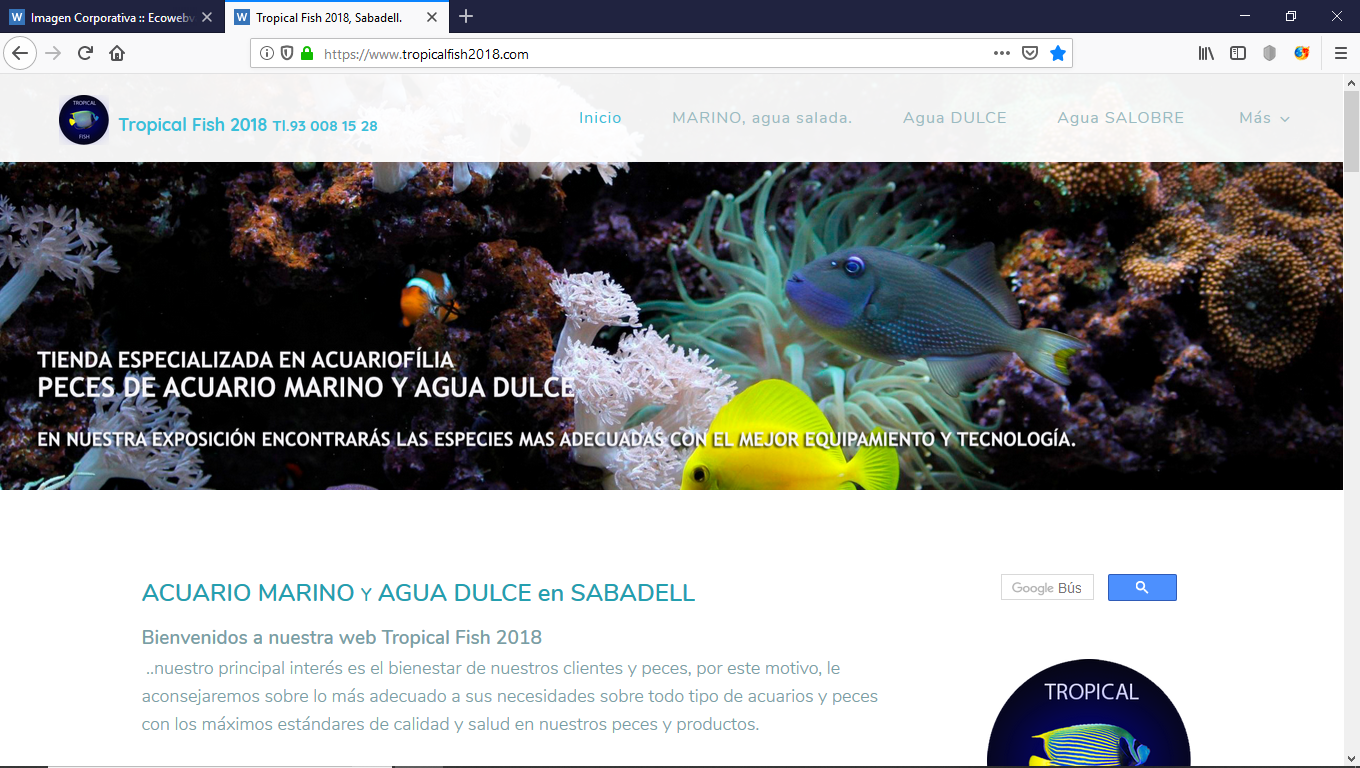Minimize the Firefox window
This screenshot has width=1360, height=768.
pos(1245,16)
